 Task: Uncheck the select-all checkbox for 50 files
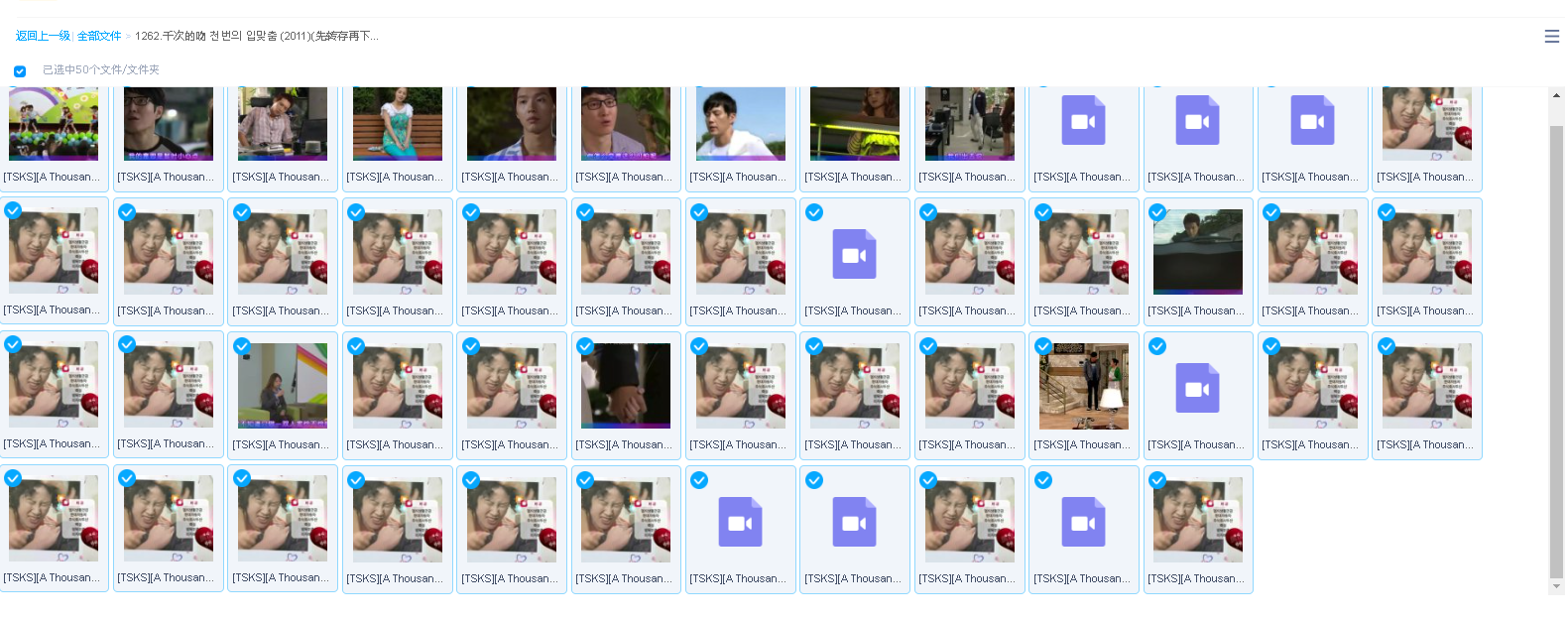point(20,70)
